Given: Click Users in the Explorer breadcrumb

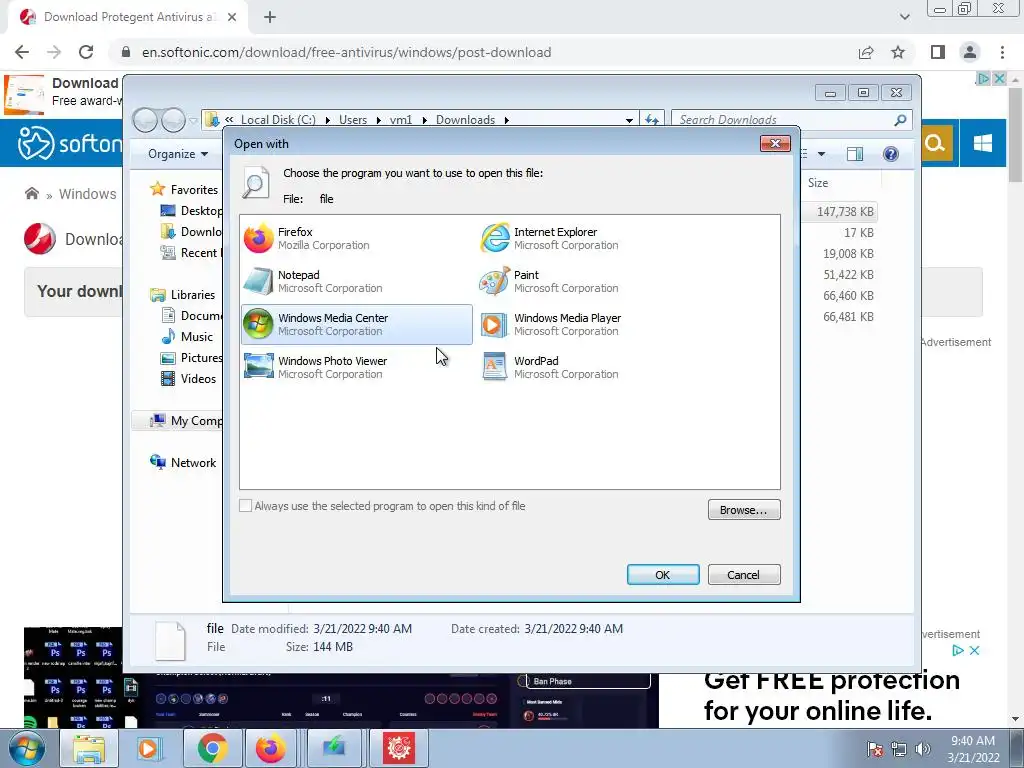Looking at the screenshot, I should click(353, 120).
